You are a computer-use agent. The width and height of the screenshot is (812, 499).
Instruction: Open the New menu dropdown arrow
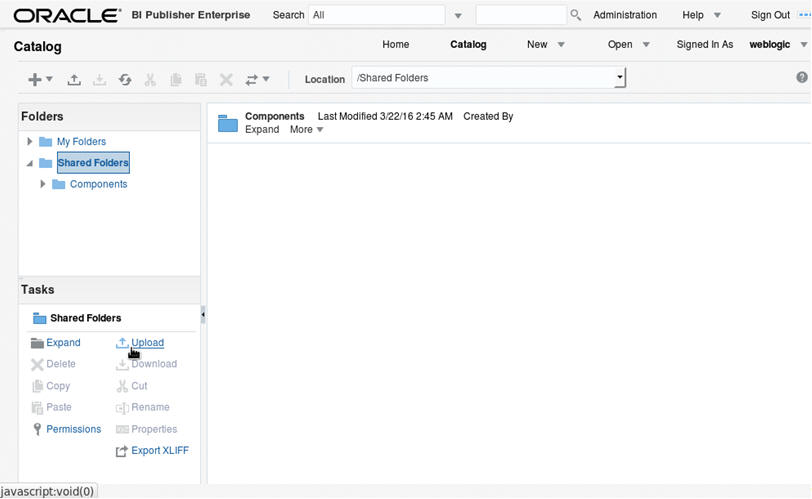(561, 45)
